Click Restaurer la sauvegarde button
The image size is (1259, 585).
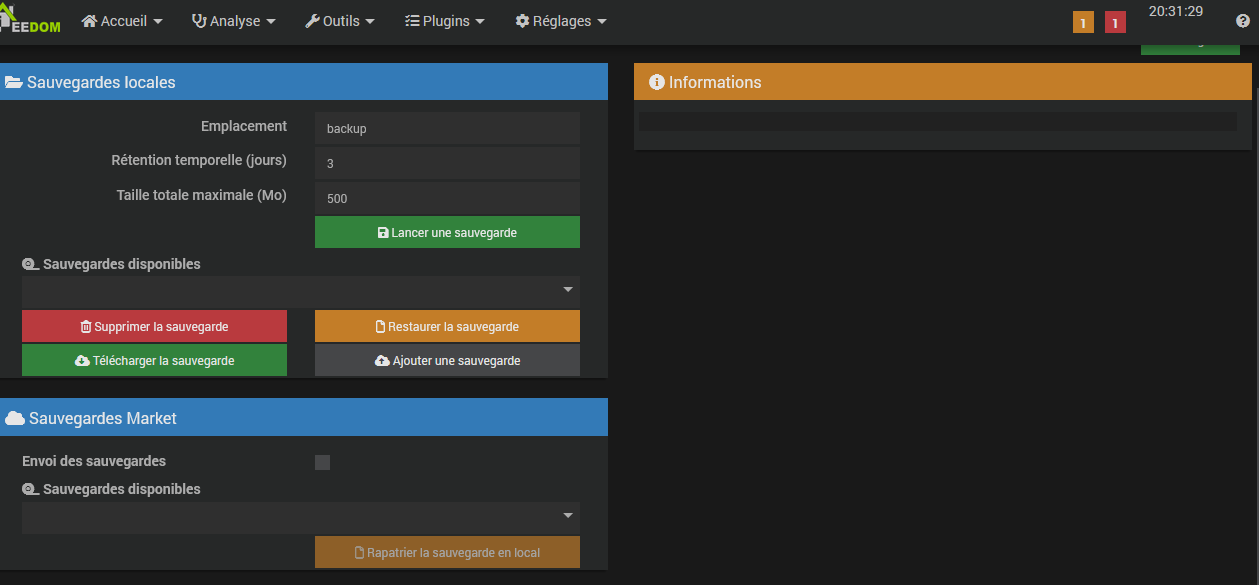pyautogui.click(x=447, y=326)
